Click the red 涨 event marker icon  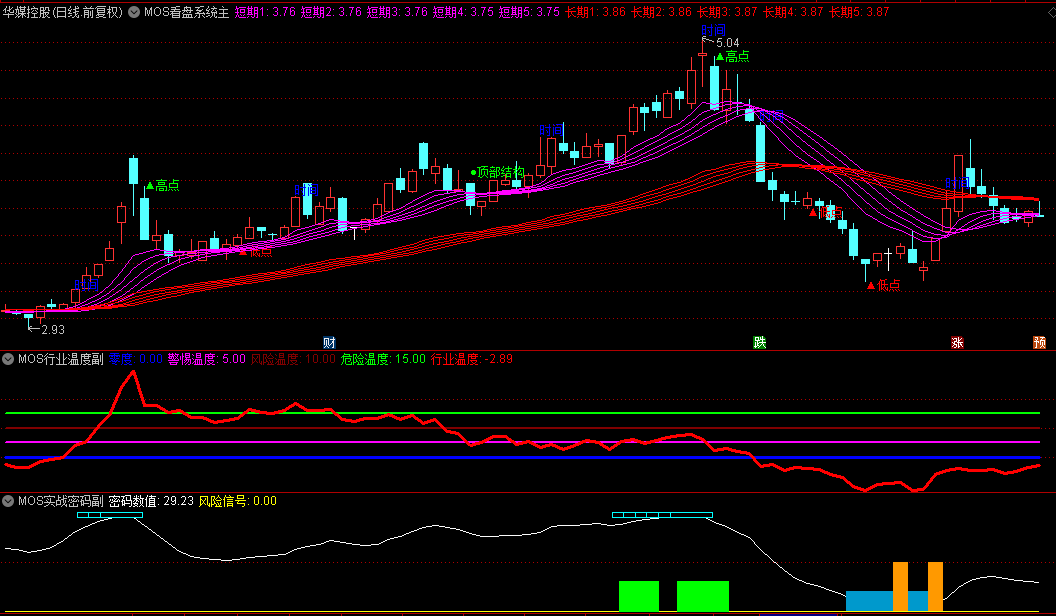tap(957, 343)
